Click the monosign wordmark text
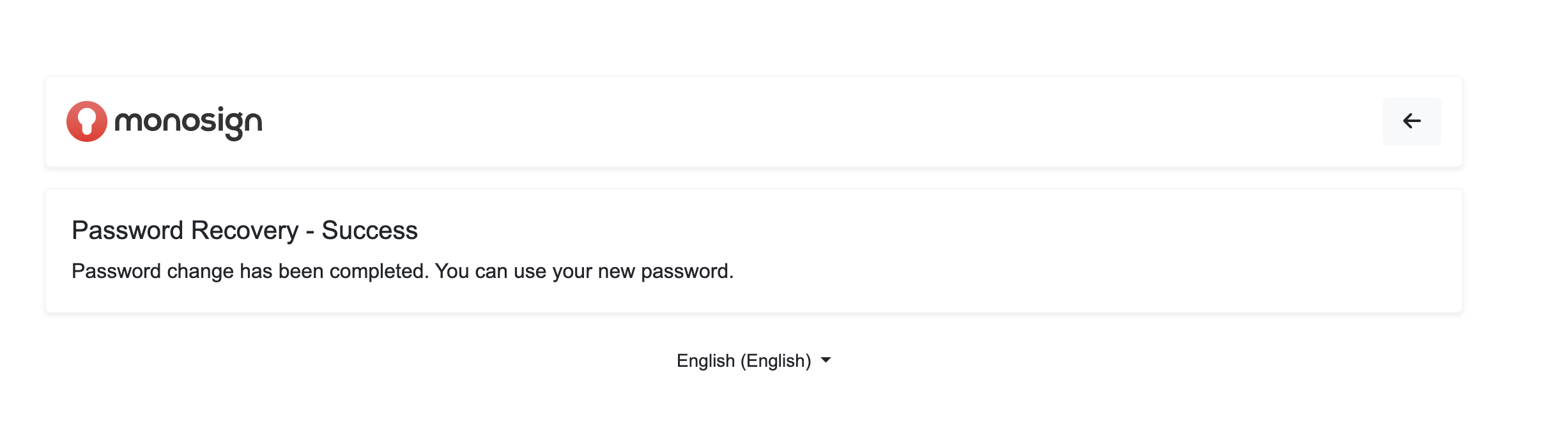Image resolution: width=1568 pixels, height=432 pixels. 188,121
